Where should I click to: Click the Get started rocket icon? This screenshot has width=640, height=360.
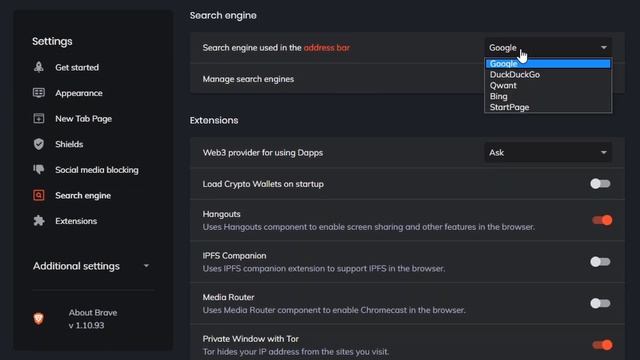pyautogui.click(x=39, y=67)
